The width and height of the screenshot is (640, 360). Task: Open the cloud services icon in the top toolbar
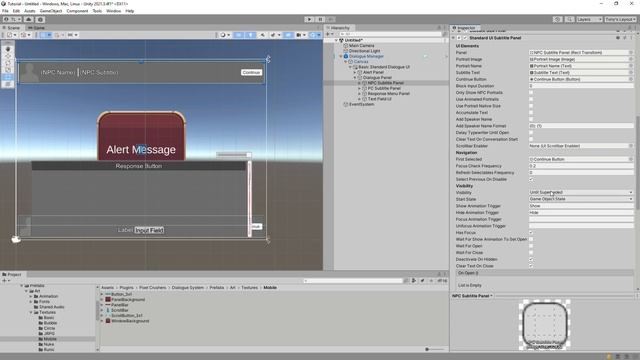tap(29, 19)
